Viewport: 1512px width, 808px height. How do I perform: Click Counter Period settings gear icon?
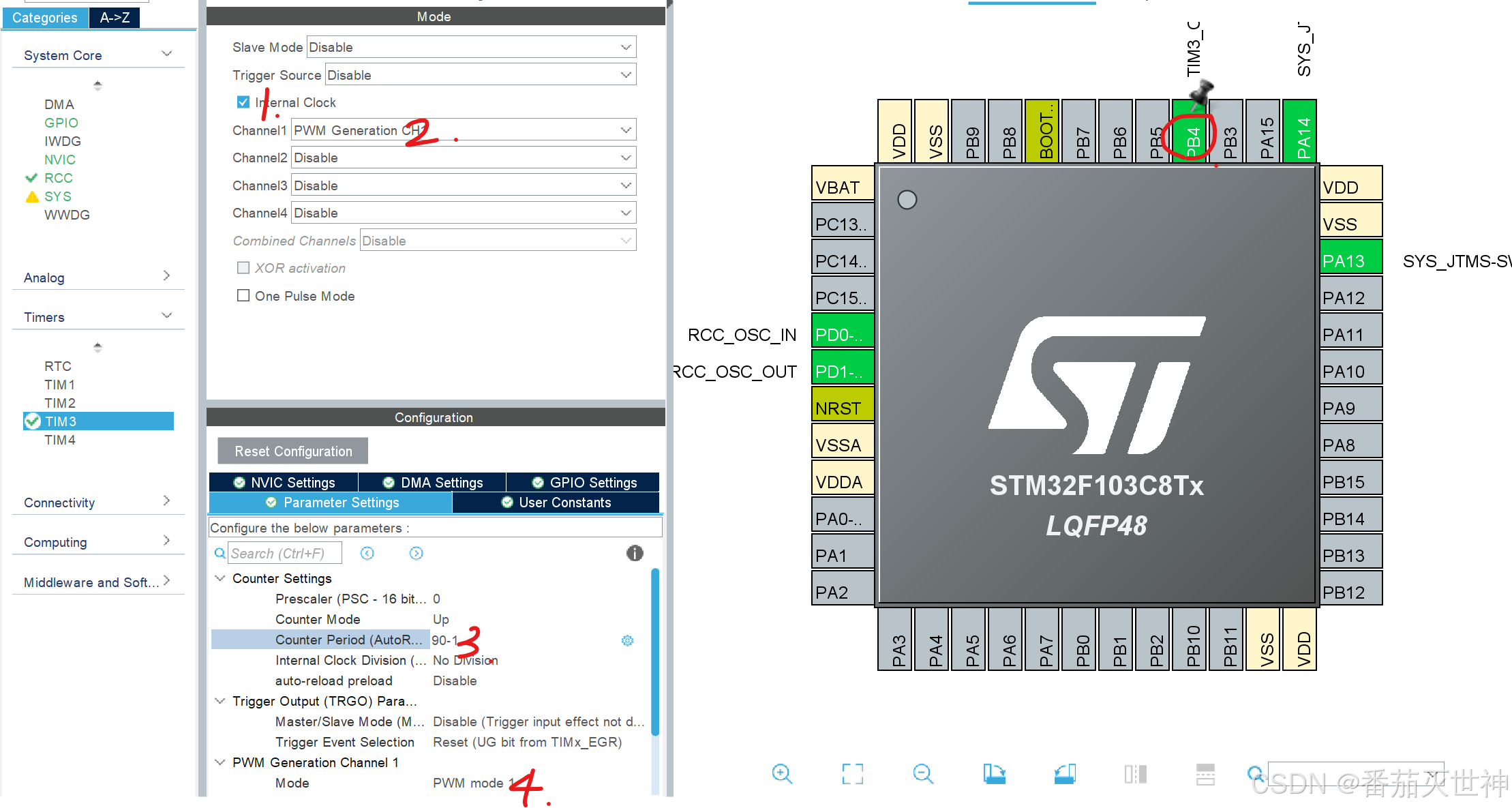point(627,640)
